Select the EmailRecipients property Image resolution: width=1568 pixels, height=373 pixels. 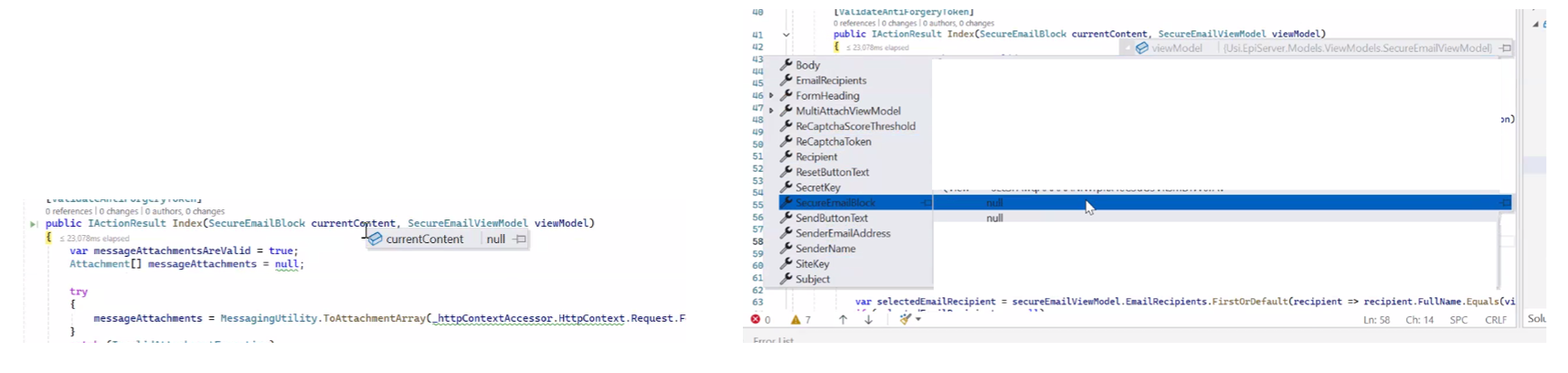[x=831, y=80]
